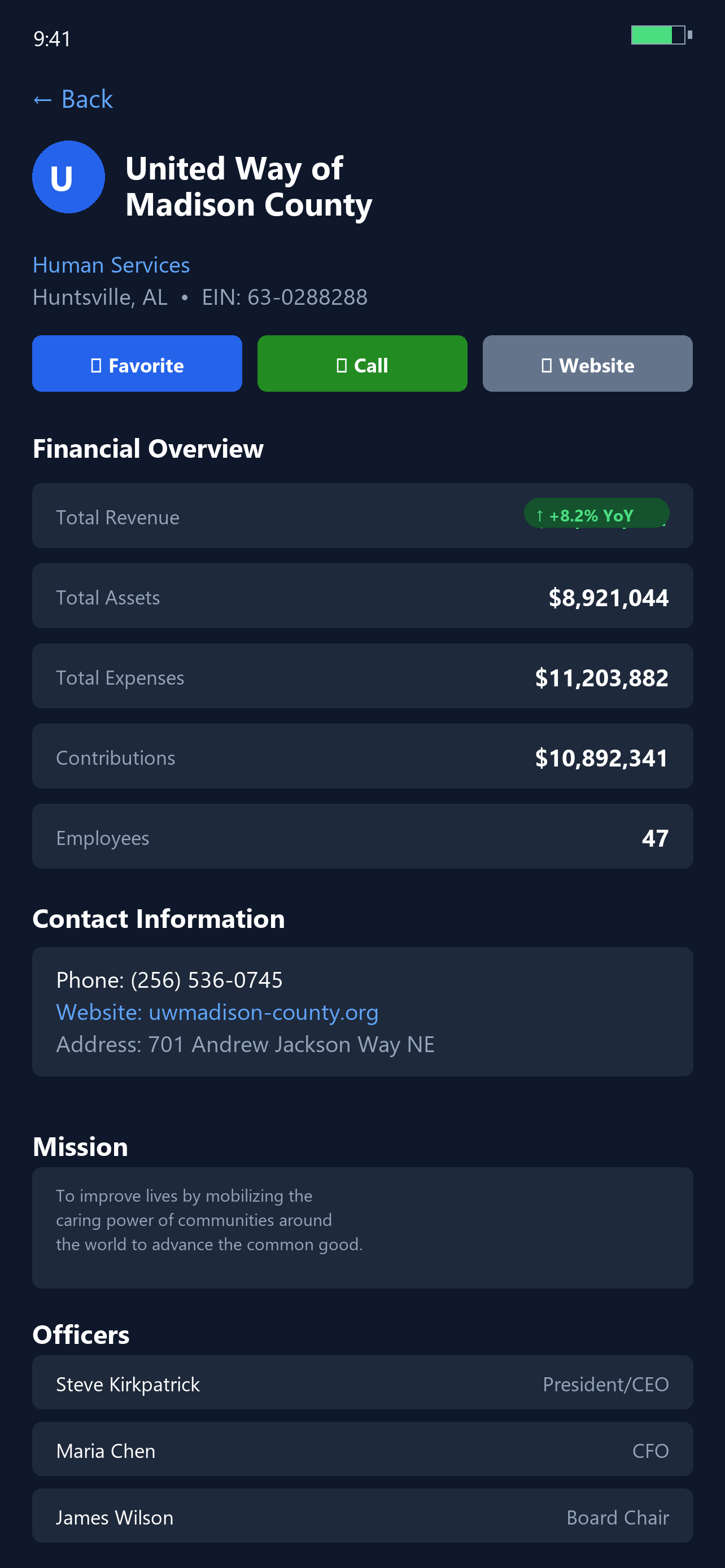Tap the bullet separator next to Huntsville, AL
The image size is (725, 1568).
(x=184, y=297)
